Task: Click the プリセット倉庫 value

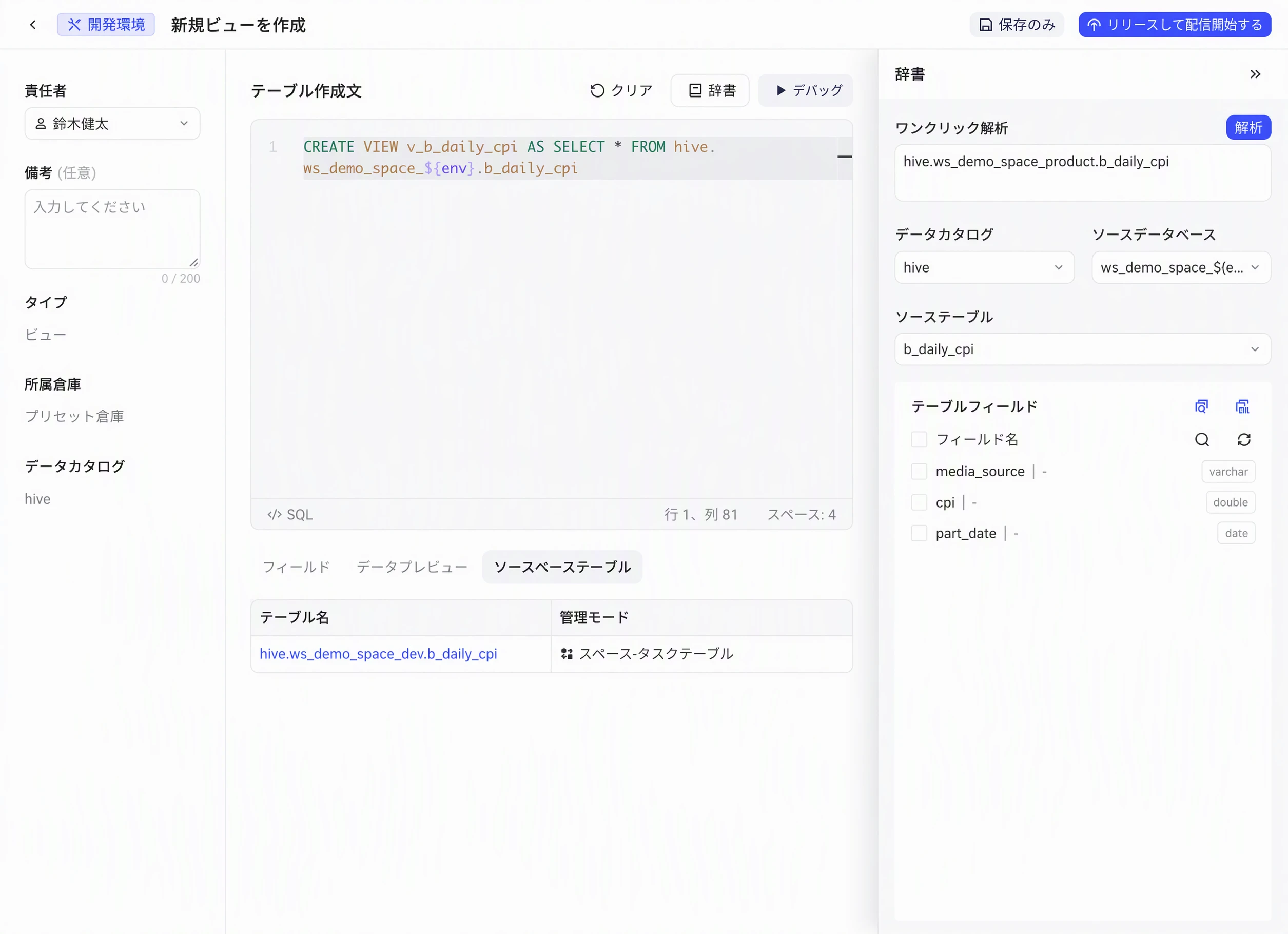Action: coord(74,416)
